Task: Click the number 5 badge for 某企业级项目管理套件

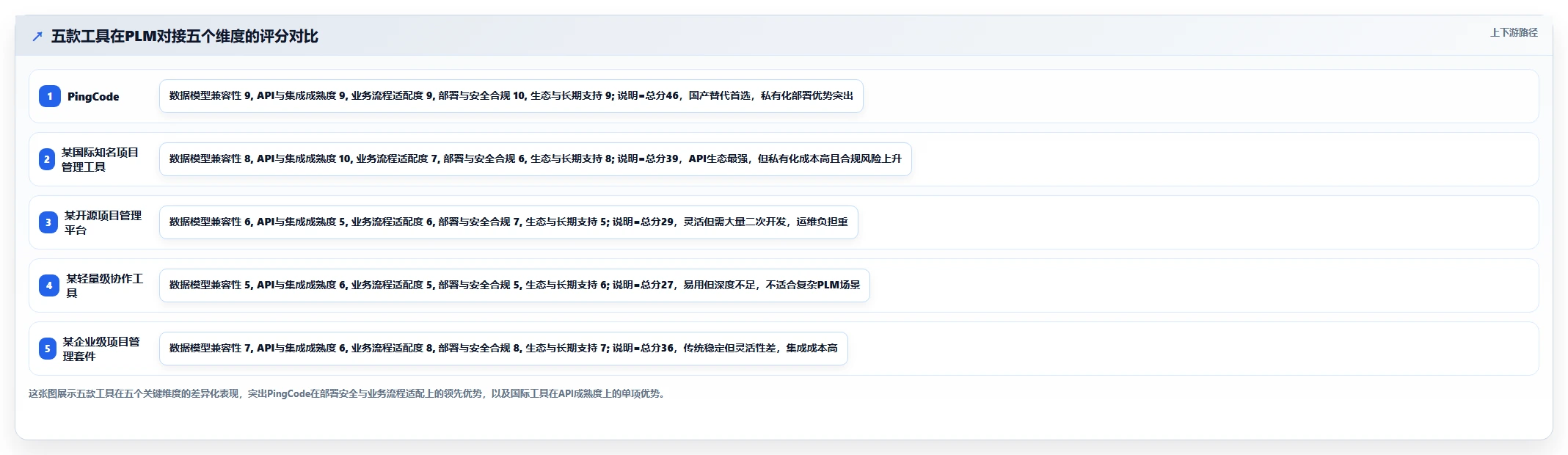Action: [48, 349]
